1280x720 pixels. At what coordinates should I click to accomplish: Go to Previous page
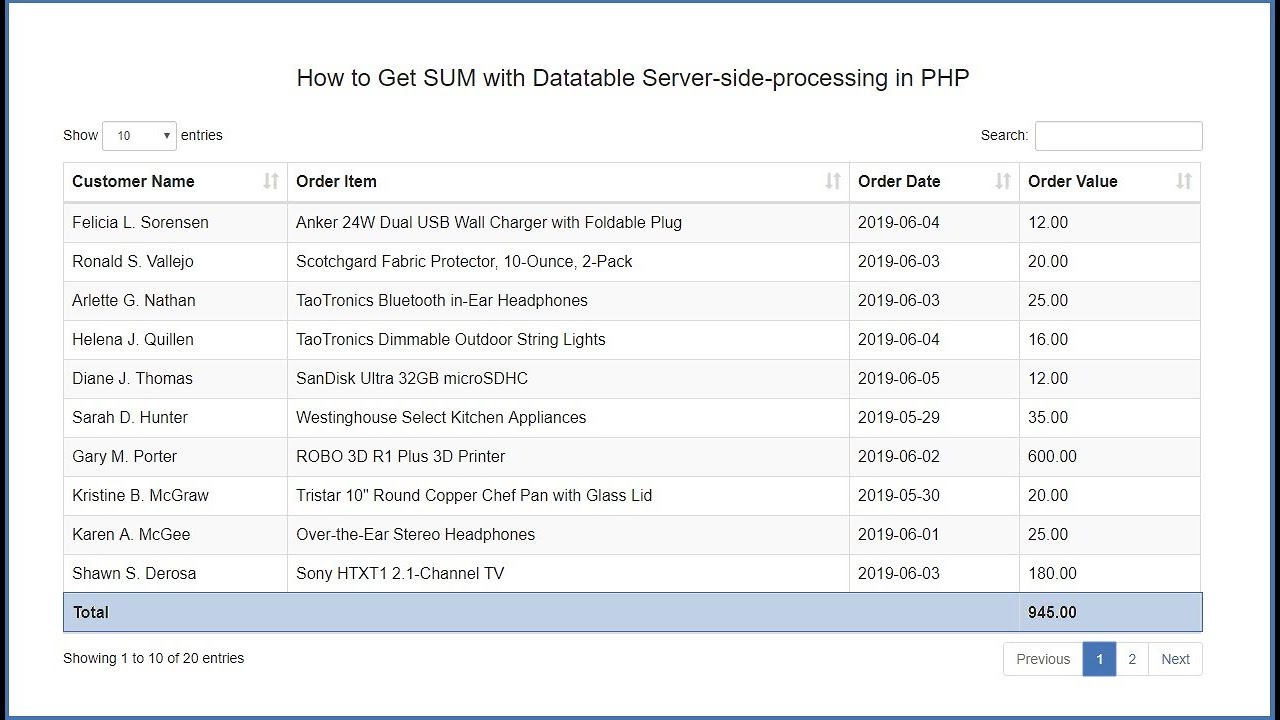(1043, 659)
